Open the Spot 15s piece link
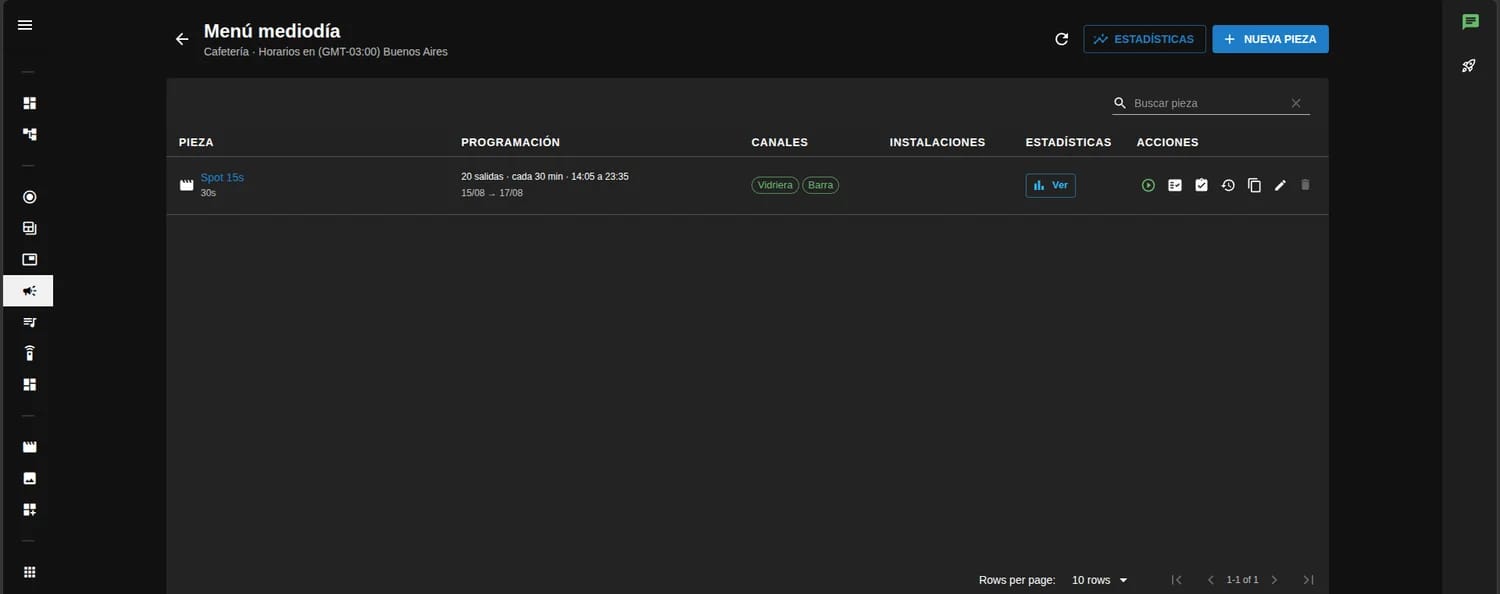 [x=222, y=177]
